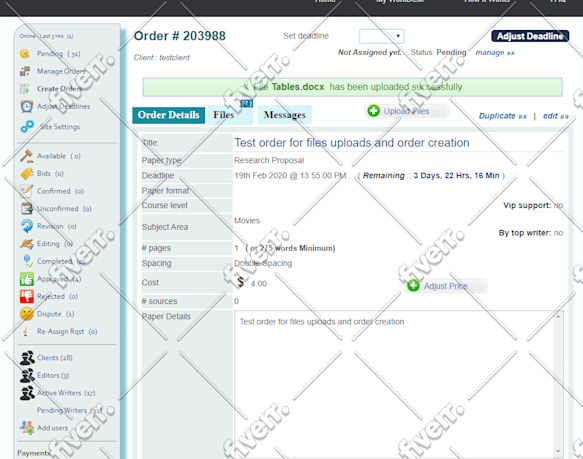Click the Rejected thumbs-down icon

coord(27,296)
